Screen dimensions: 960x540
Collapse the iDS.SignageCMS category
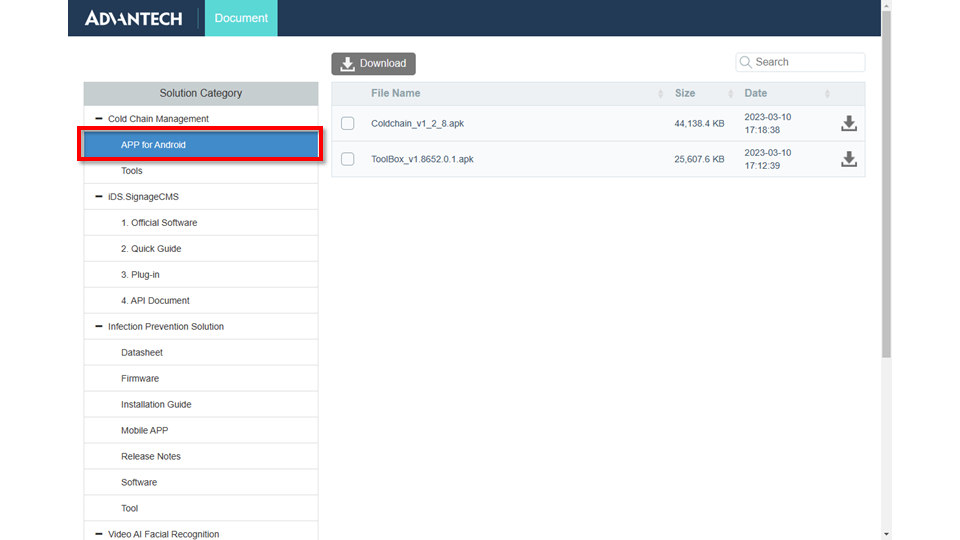(x=99, y=197)
